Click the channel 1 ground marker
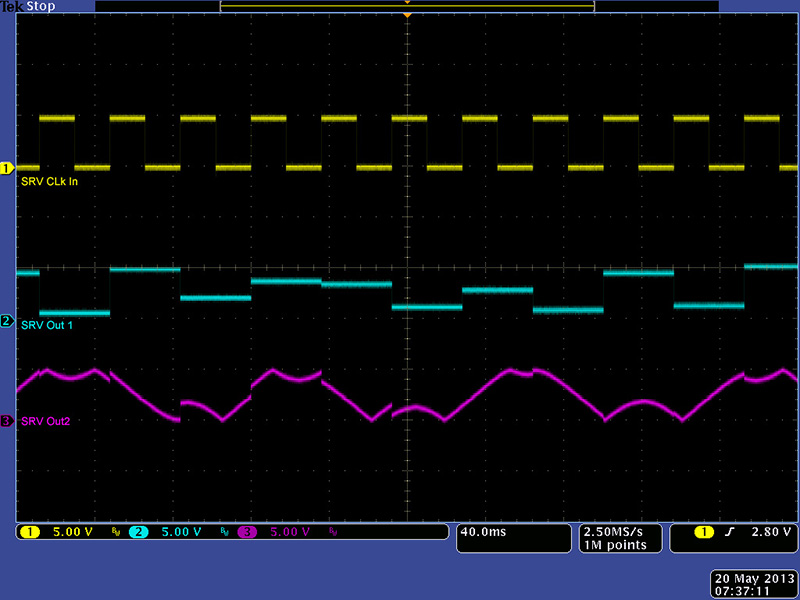The image size is (800, 600). click(7, 167)
